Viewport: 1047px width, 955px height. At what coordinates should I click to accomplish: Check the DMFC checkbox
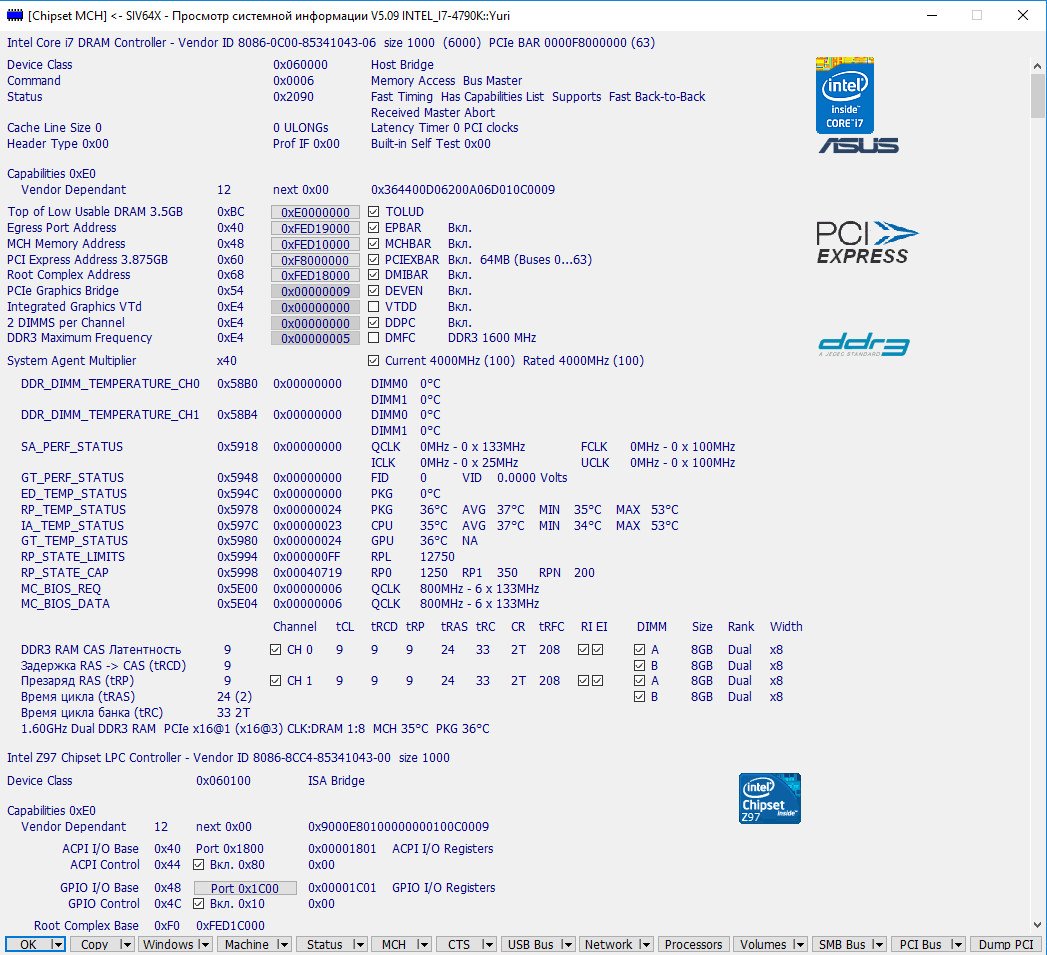[x=373, y=339]
